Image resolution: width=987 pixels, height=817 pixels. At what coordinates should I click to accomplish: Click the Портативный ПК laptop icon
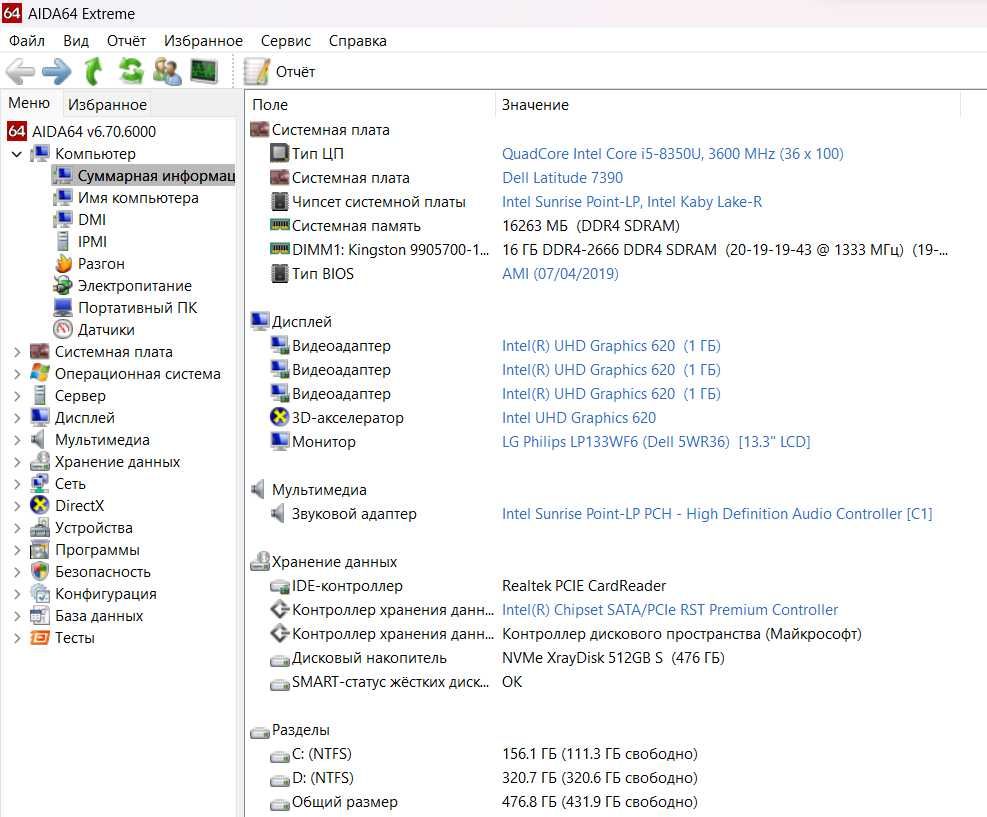[63, 308]
